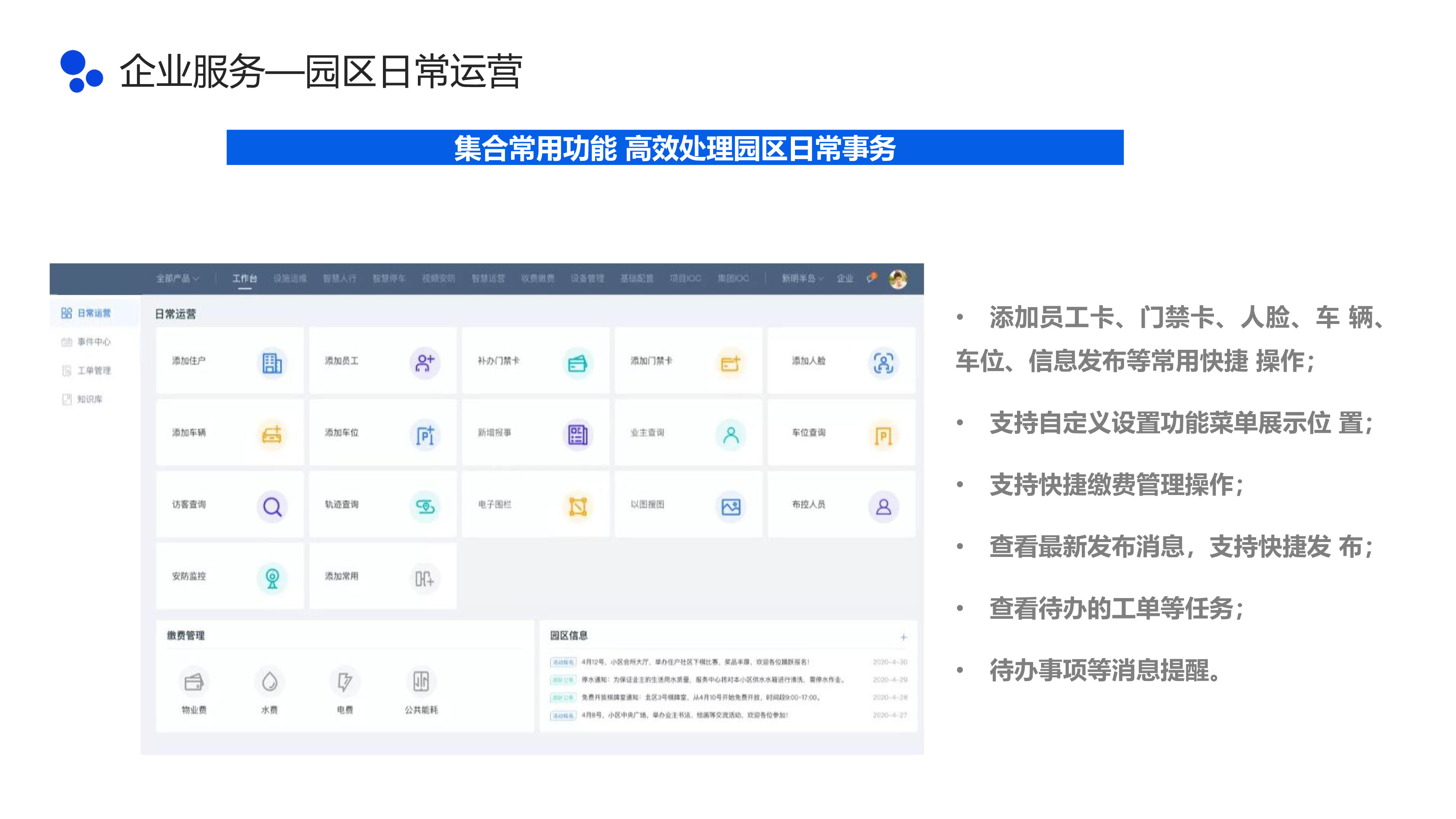The height and width of the screenshot is (819, 1456).
Task: Click the 添加住户 building icon
Action: coord(272,363)
